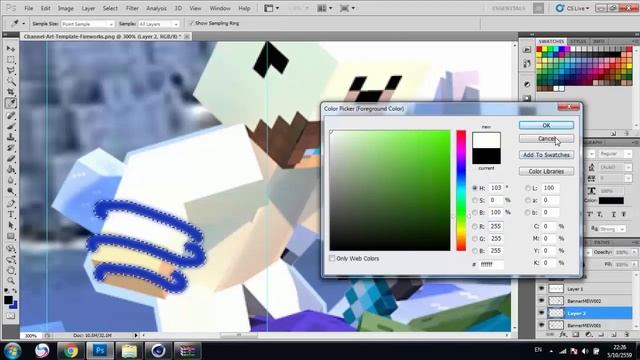Open the tool preset picker arrow

click(x=24, y=24)
